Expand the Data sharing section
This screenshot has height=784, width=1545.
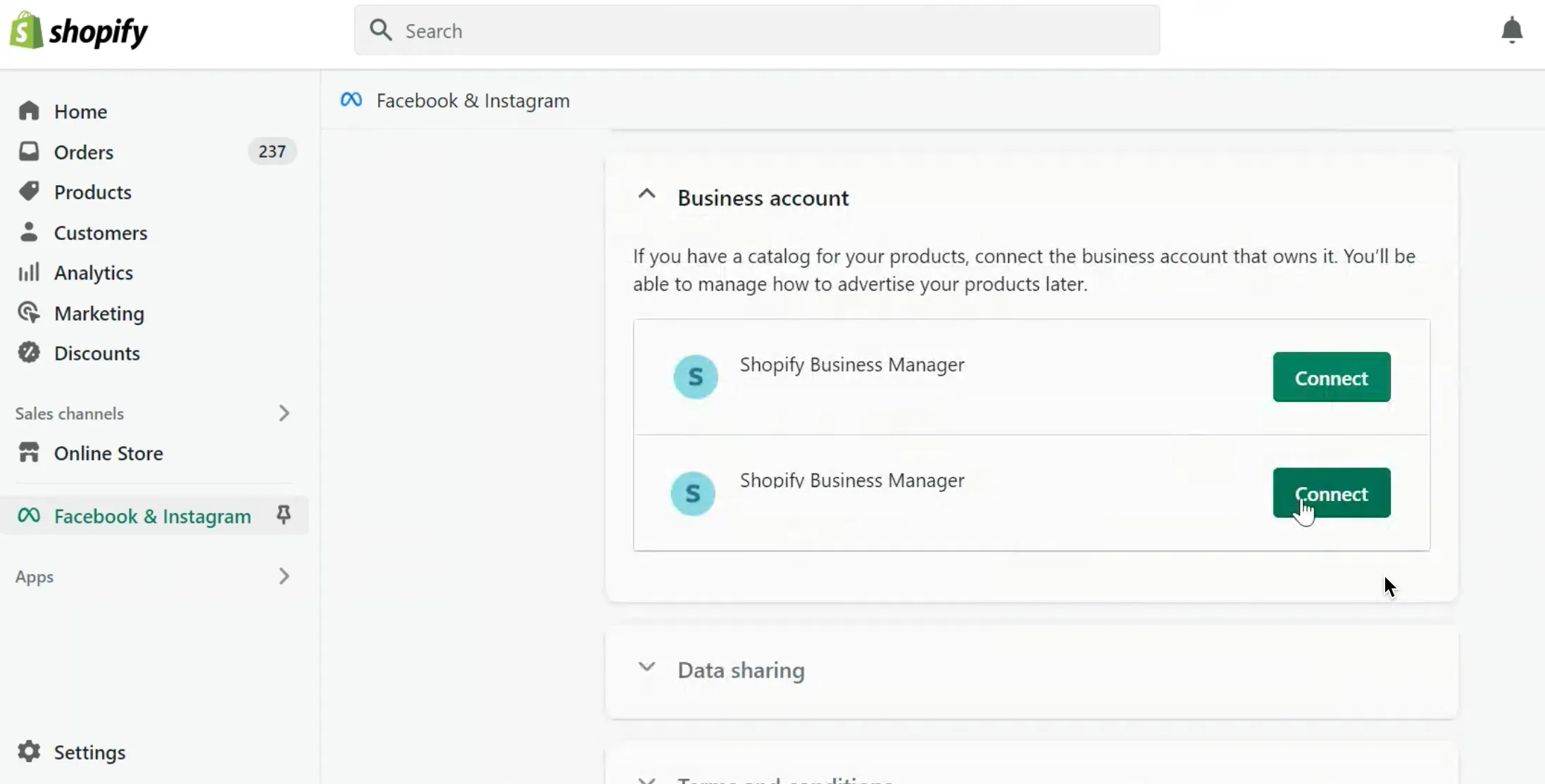[x=646, y=667]
